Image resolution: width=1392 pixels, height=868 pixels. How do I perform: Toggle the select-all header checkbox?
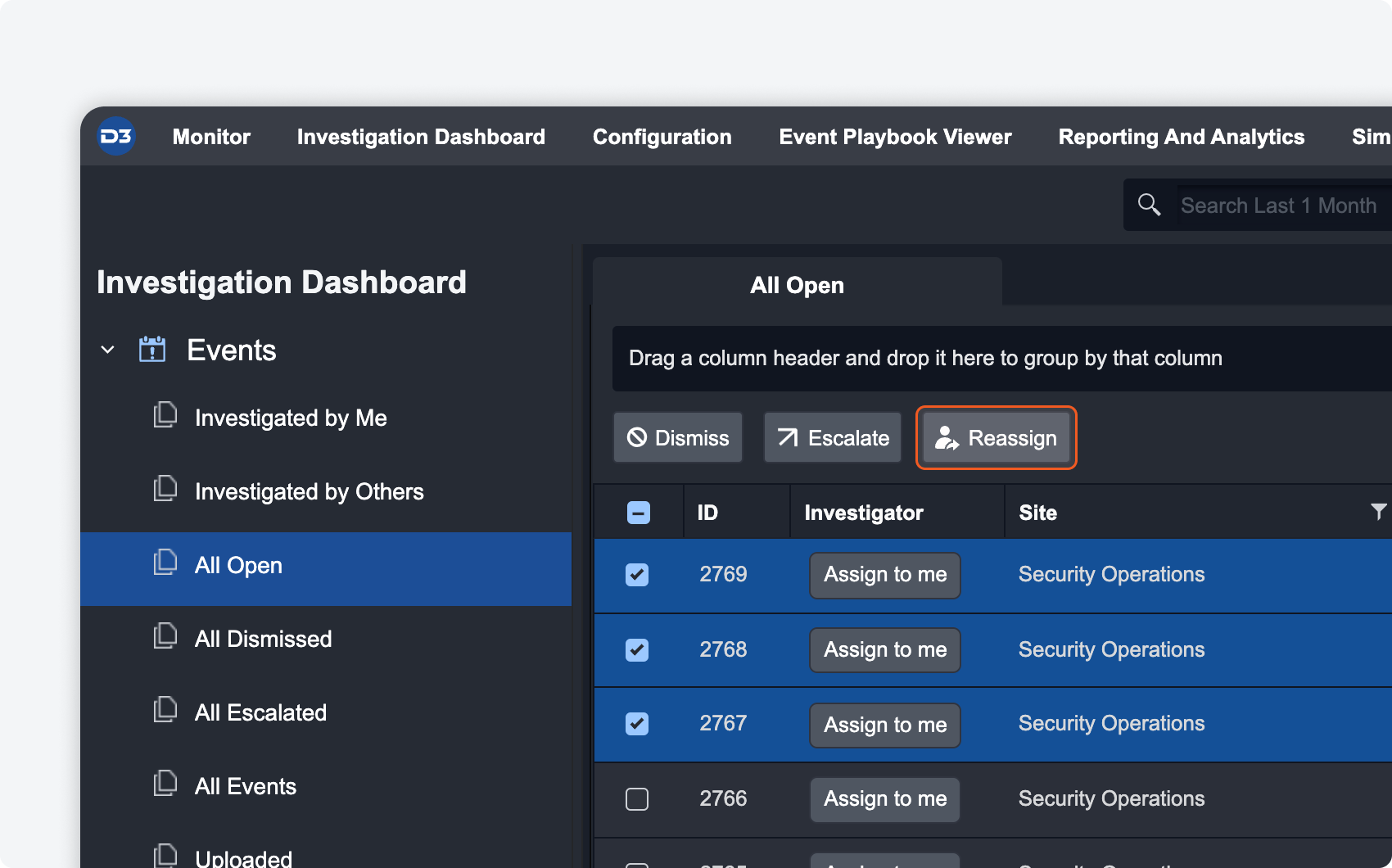tap(639, 513)
